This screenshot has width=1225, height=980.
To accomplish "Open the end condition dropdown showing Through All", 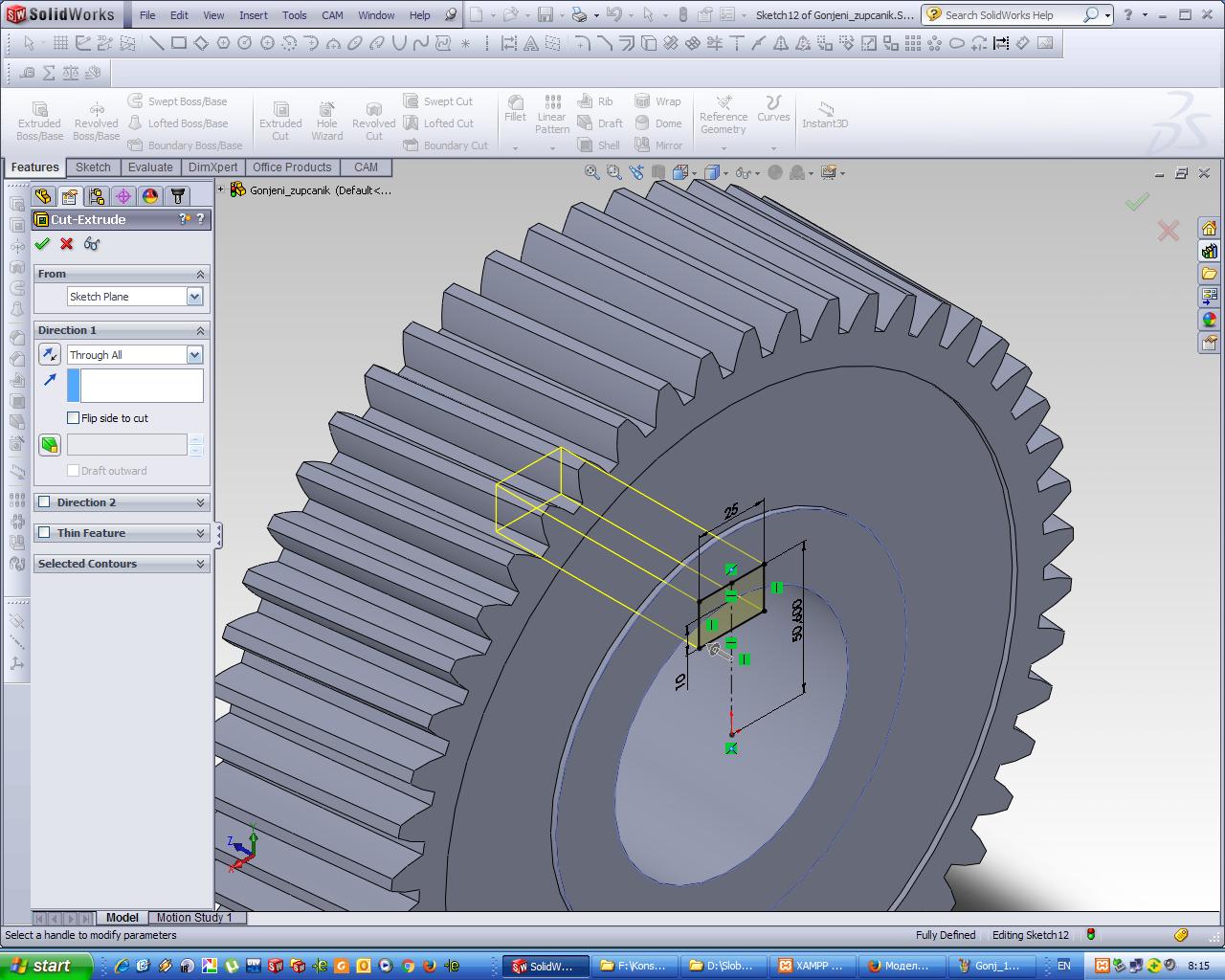I will coord(194,355).
